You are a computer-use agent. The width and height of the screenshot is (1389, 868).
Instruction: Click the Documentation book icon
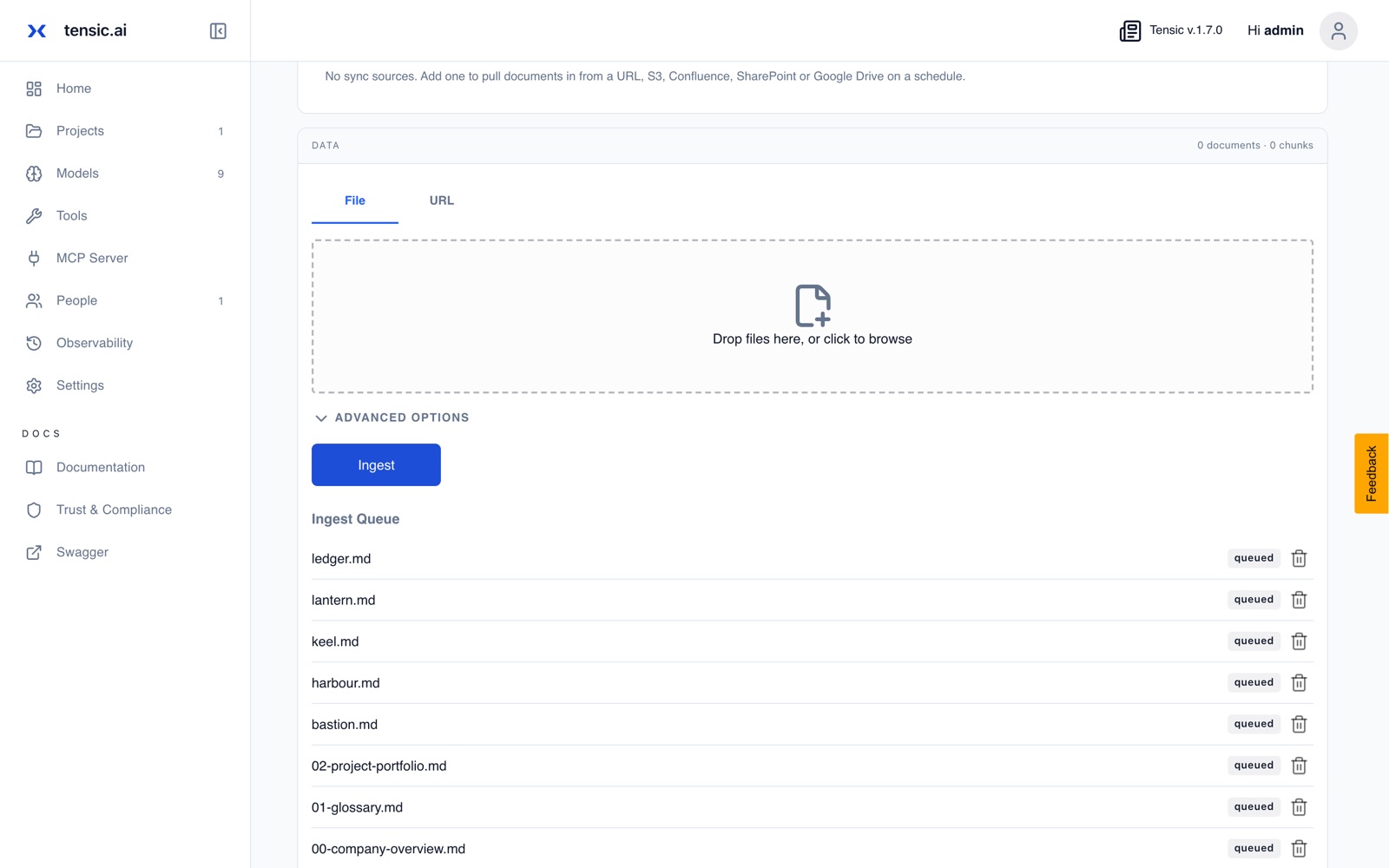pyautogui.click(x=34, y=467)
